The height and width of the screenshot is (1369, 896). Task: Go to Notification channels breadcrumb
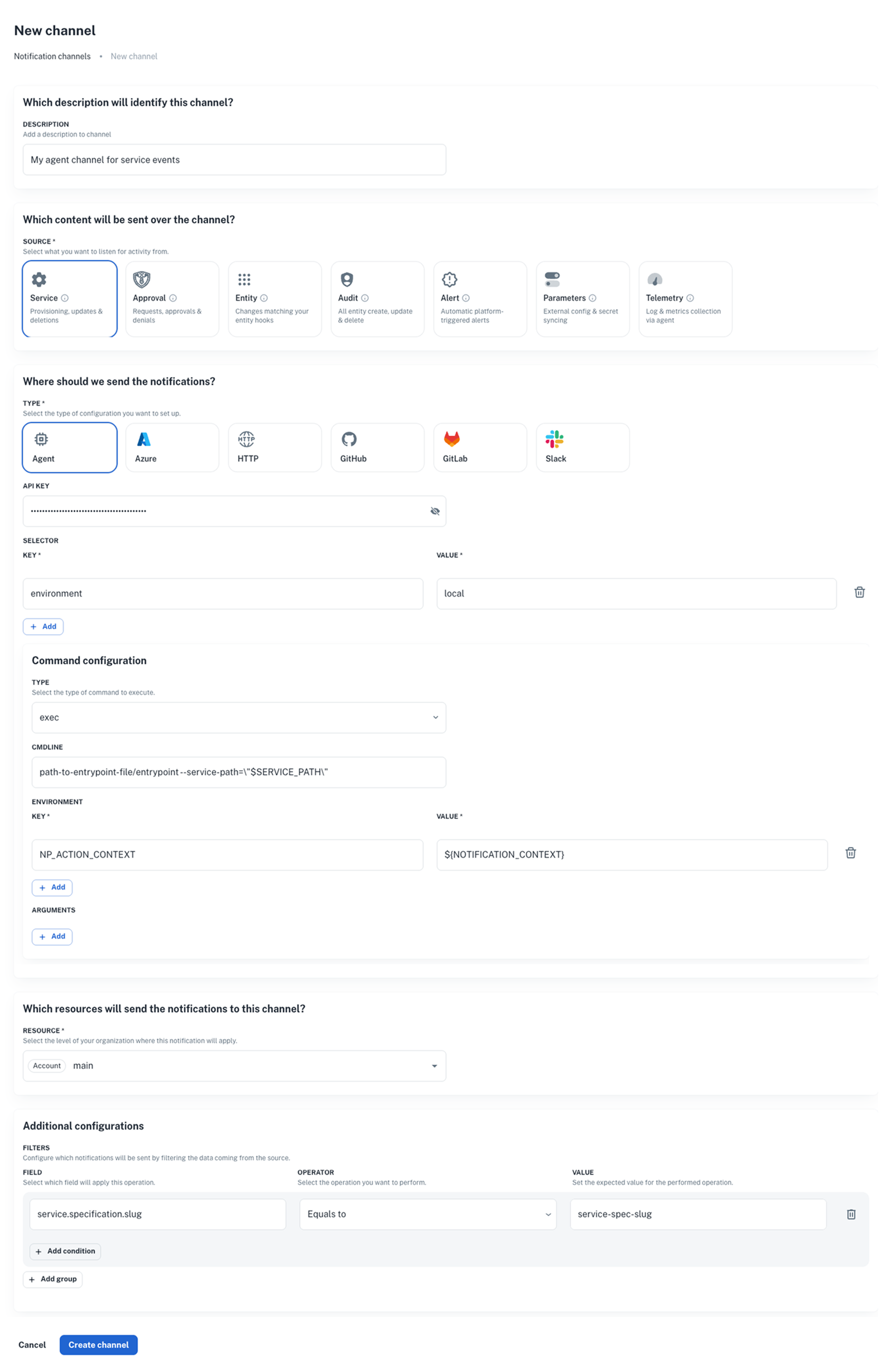tap(52, 56)
